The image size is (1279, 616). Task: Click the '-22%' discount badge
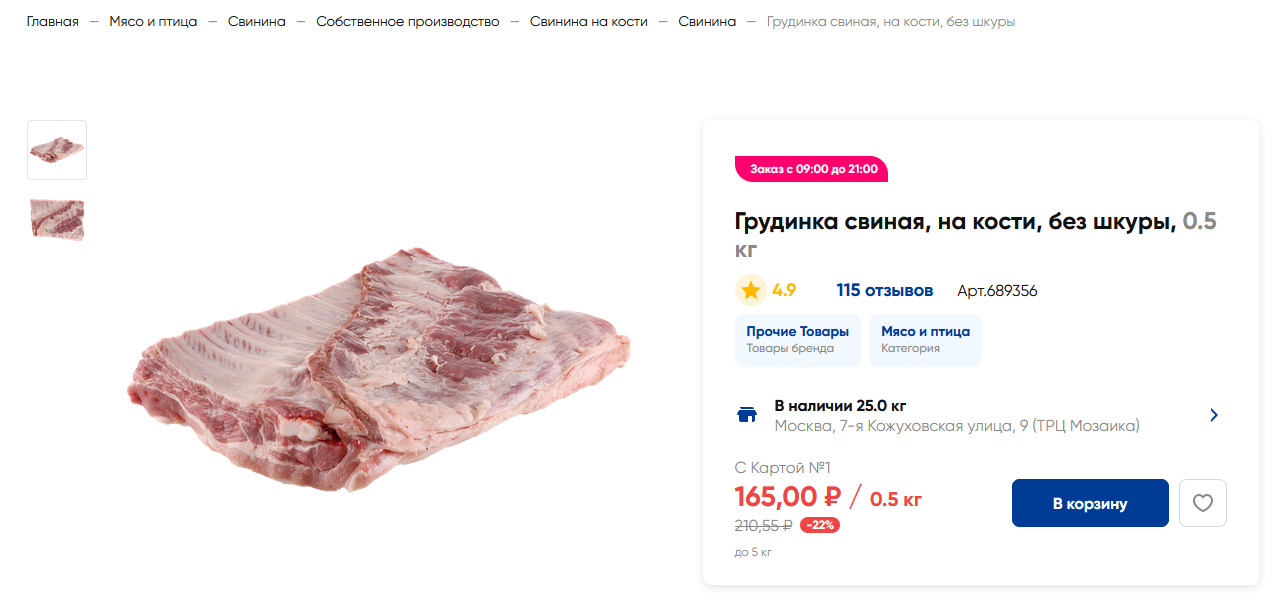[819, 525]
